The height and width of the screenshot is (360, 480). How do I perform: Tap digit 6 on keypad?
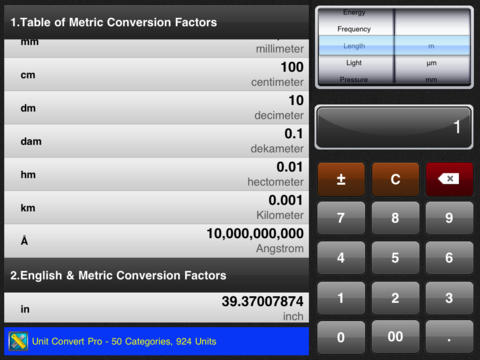click(x=449, y=258)
